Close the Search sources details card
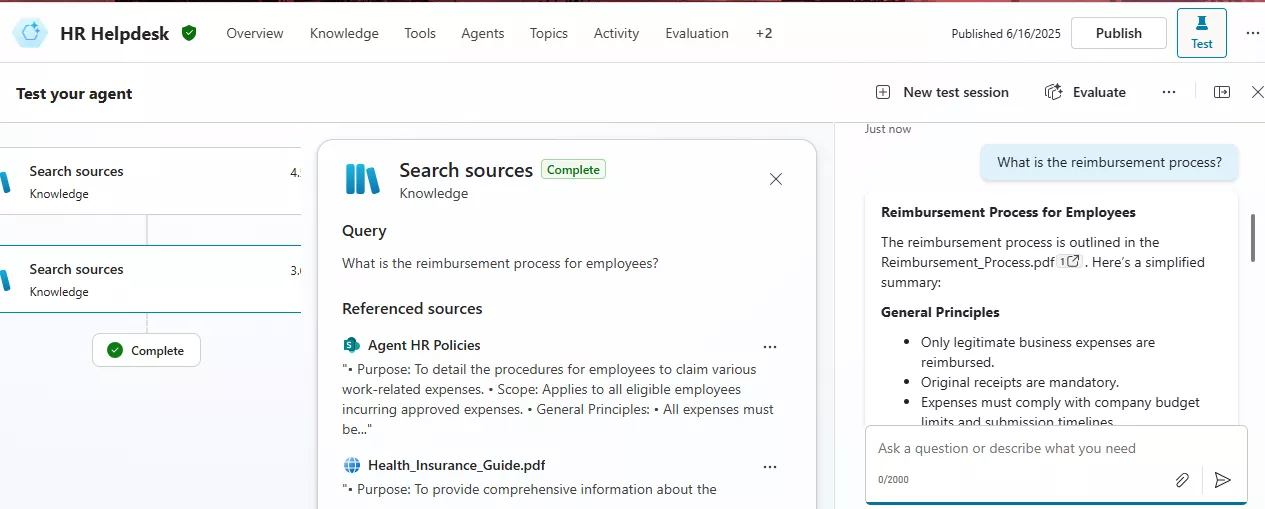This screenshot has height=509, width=1265. click(776, 180)
